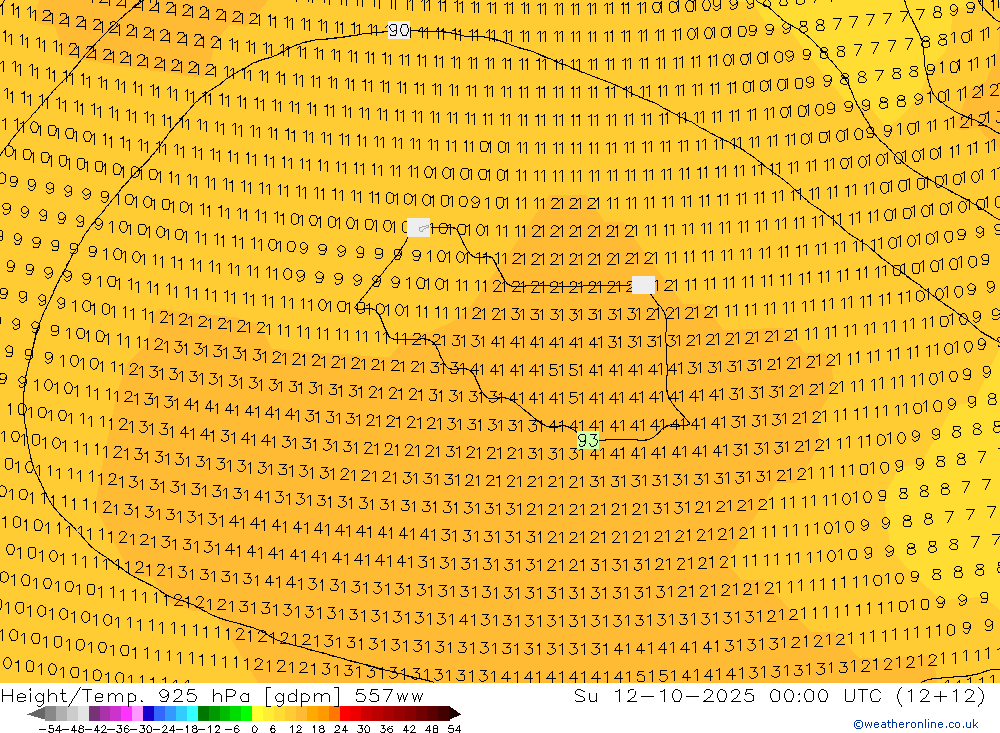Click the 12 label on the color scale
1000x733 pixels.
tap(295, 729)
